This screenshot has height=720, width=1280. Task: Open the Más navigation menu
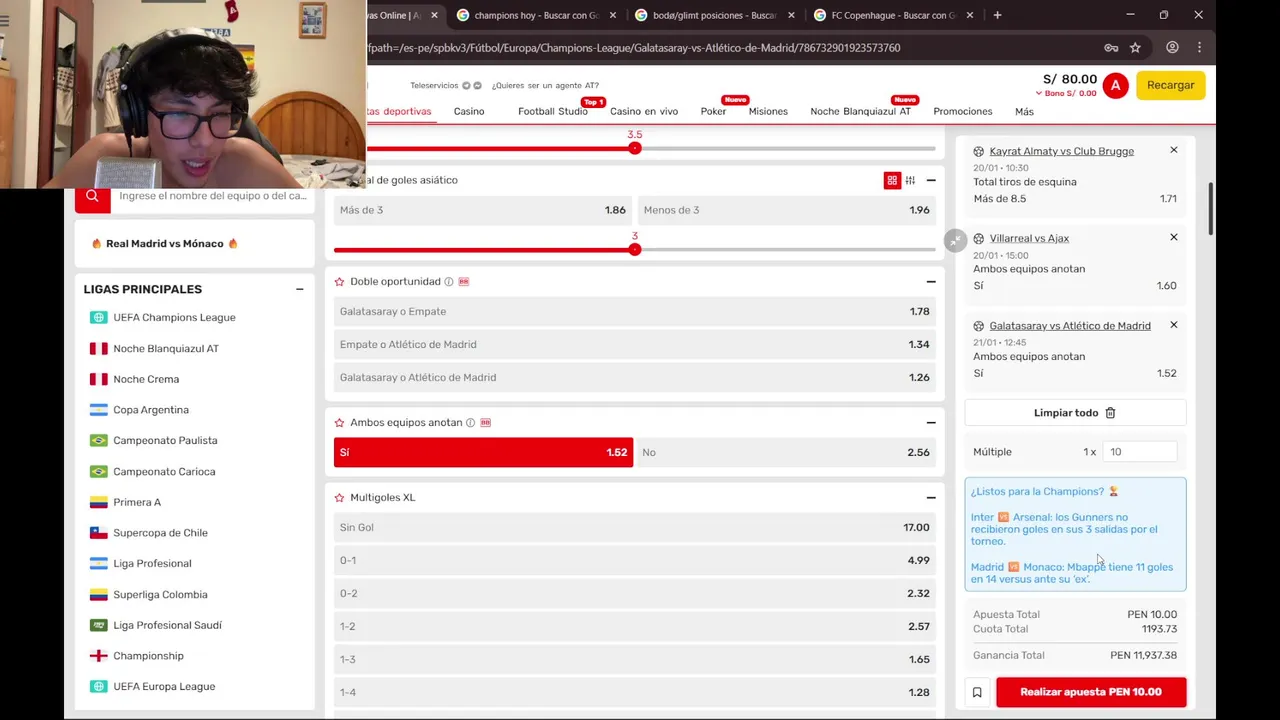click(x=1024, y=111)
